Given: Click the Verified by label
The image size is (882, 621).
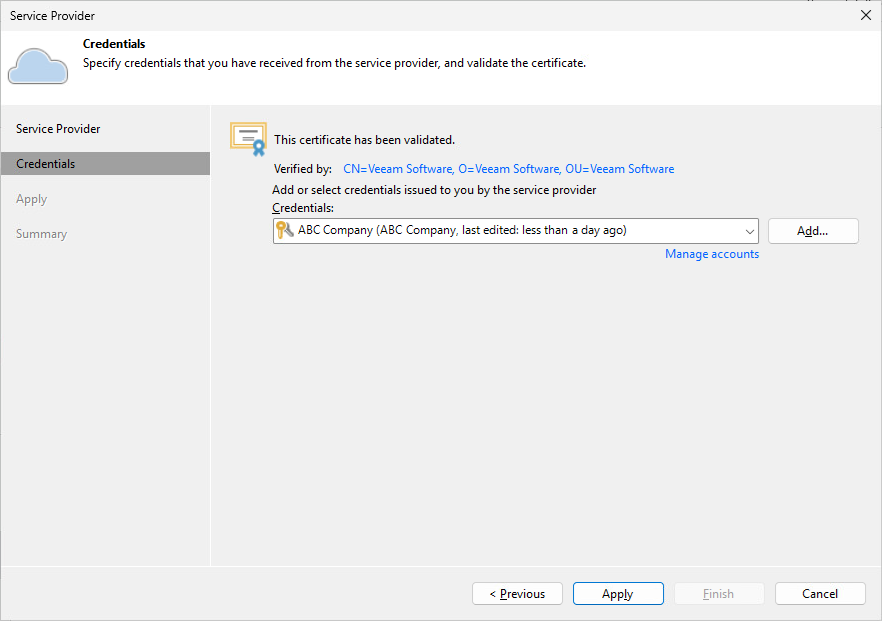Looking at the screenshot, I should [302, 168].
